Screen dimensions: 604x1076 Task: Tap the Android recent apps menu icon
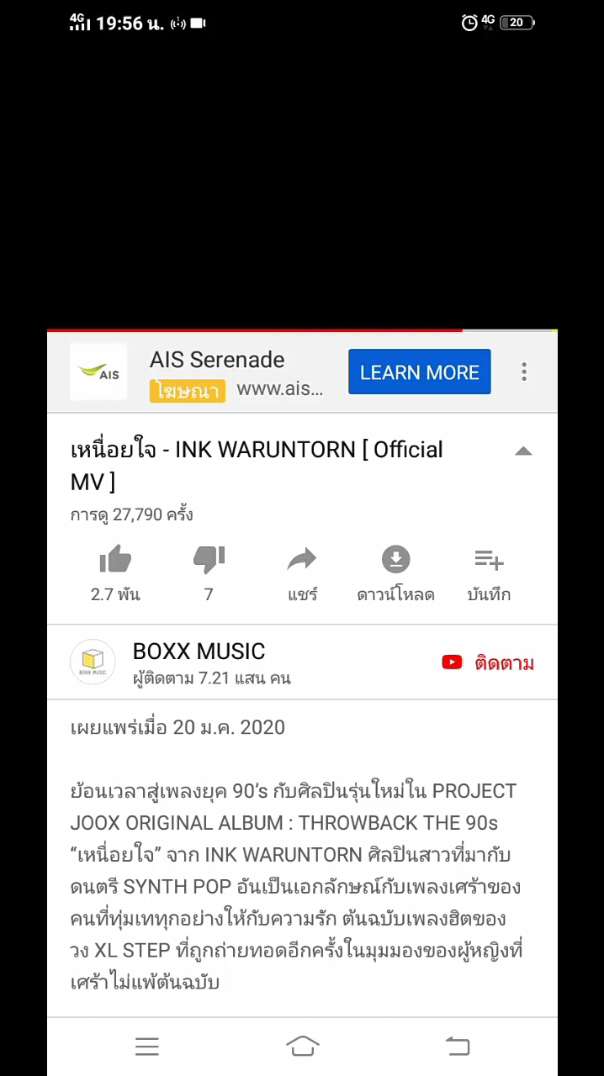(147, 1046)
